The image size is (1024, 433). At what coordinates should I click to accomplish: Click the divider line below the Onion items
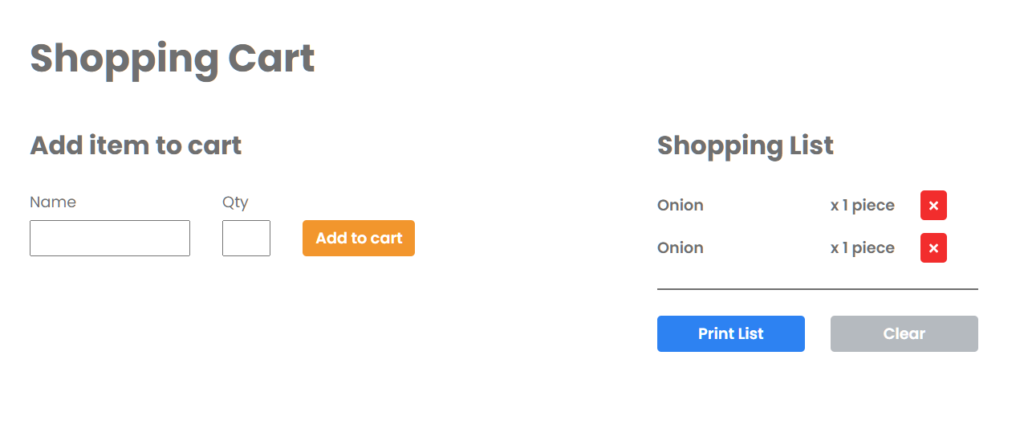click(x=818, y=289)
